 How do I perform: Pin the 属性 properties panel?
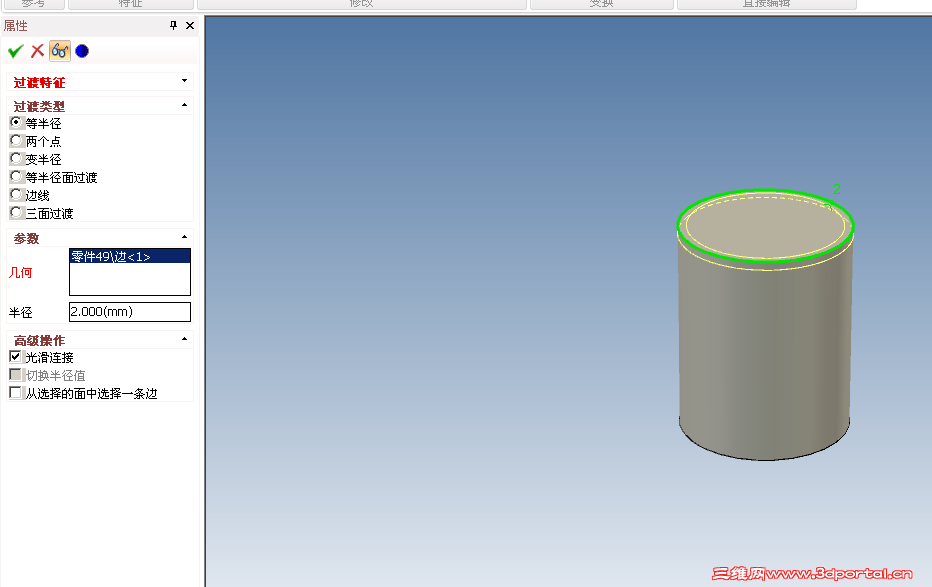(173, 25)
